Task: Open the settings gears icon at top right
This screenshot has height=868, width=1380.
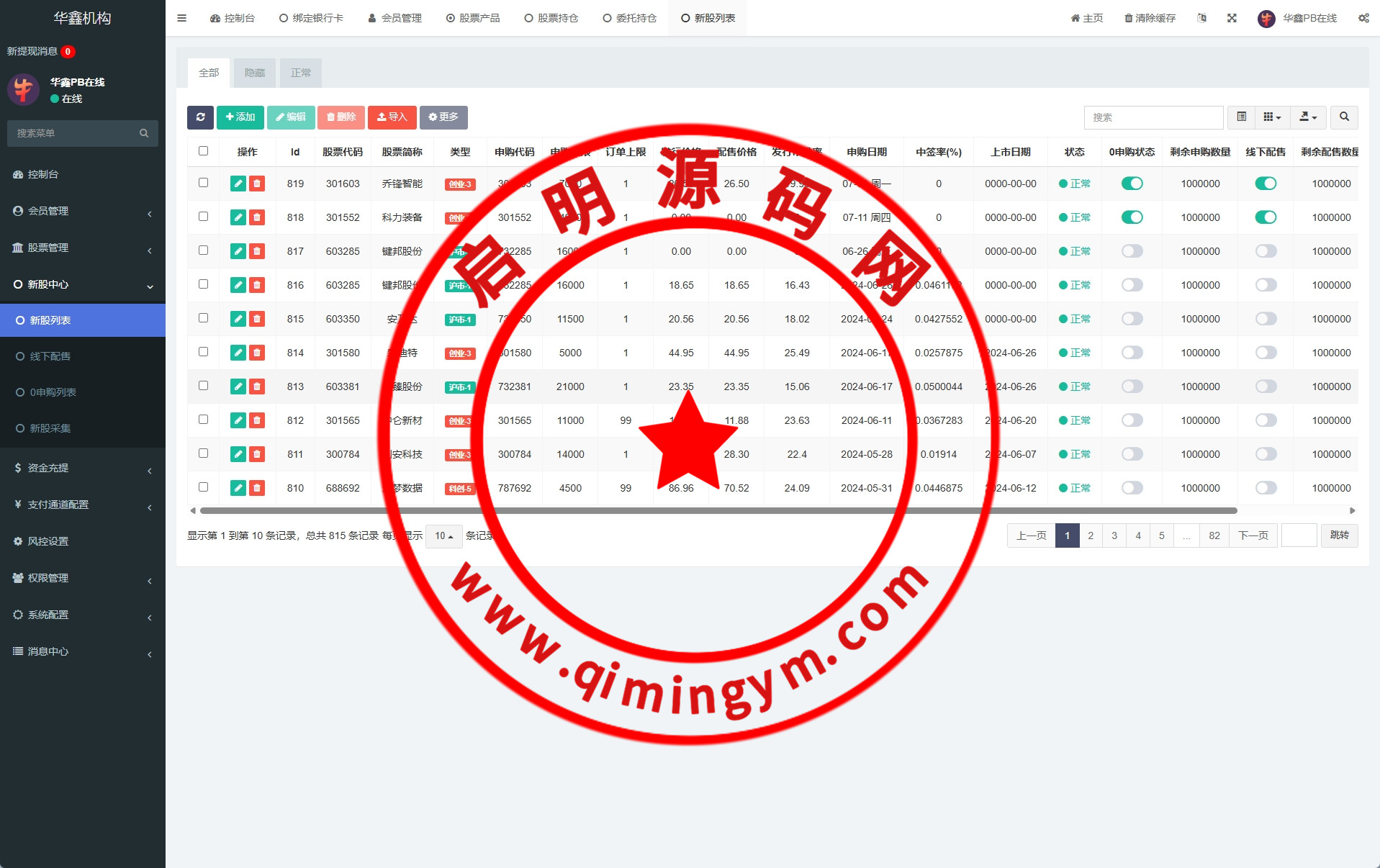Action: pos(1363,18)
